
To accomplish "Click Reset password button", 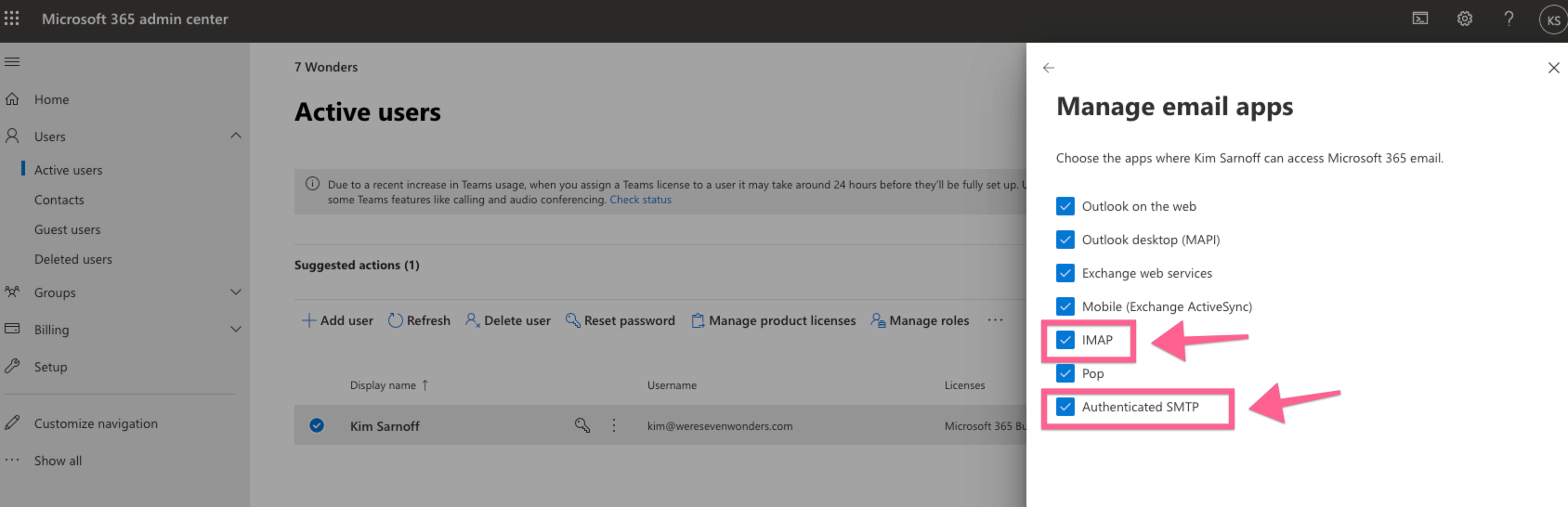I will 621,320.
